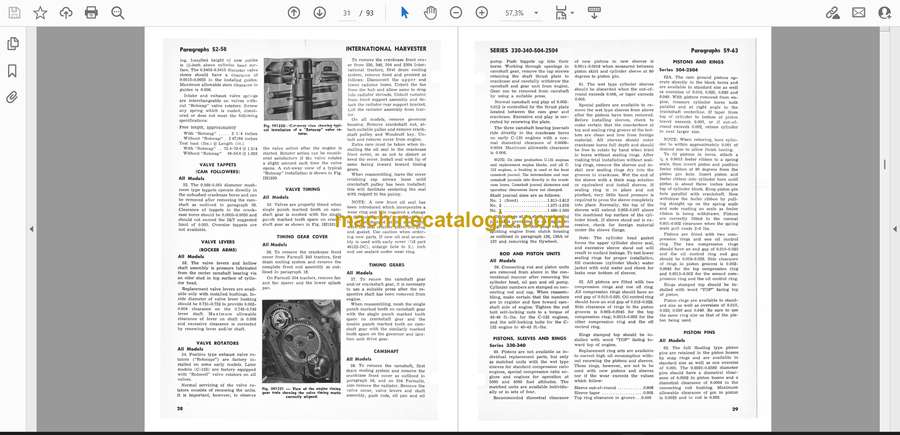This screenshot has width=900, height=435.
Task: Print the document
Action: 91,13
